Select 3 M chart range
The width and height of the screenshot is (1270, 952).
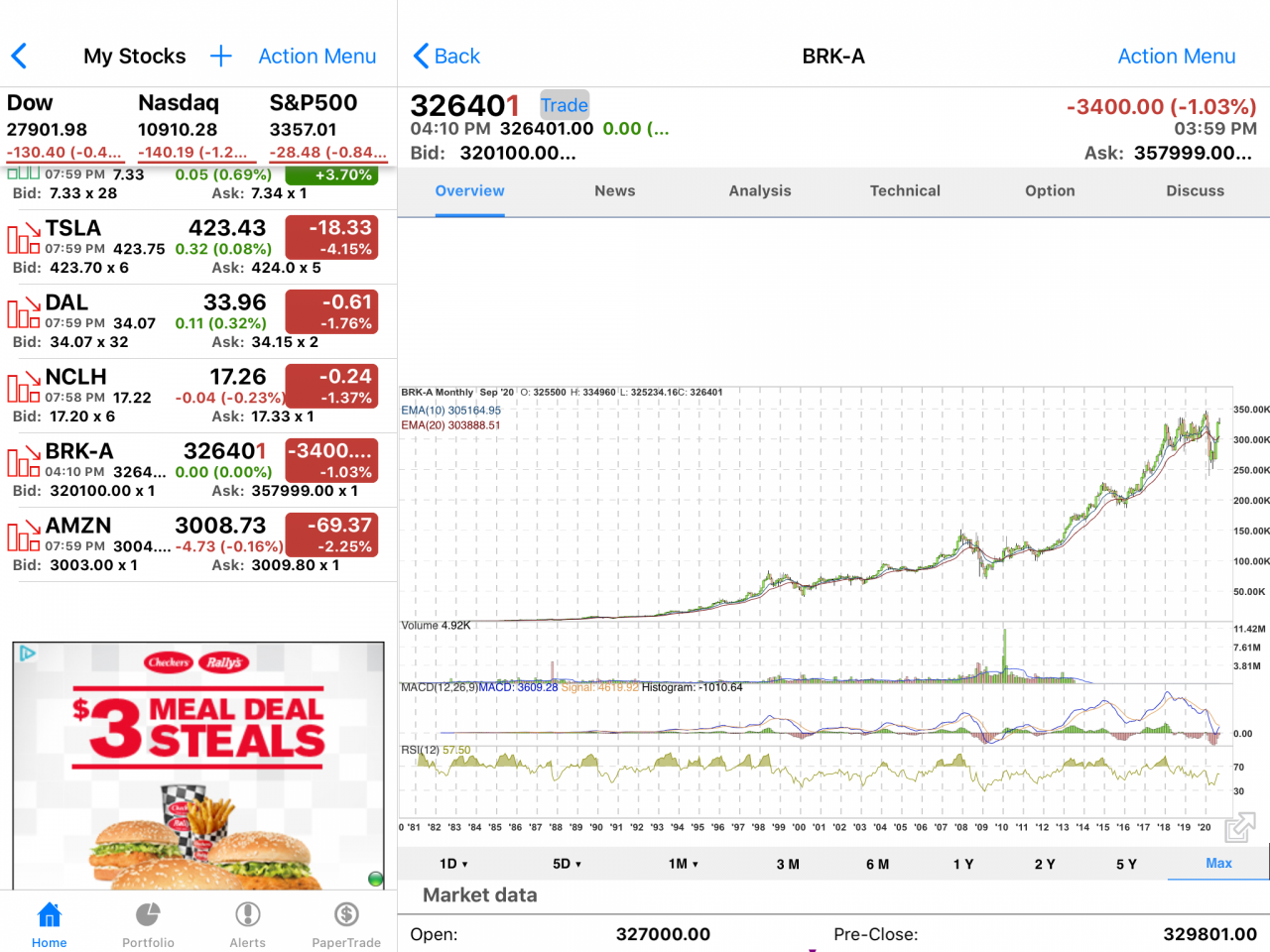(788, 864)
